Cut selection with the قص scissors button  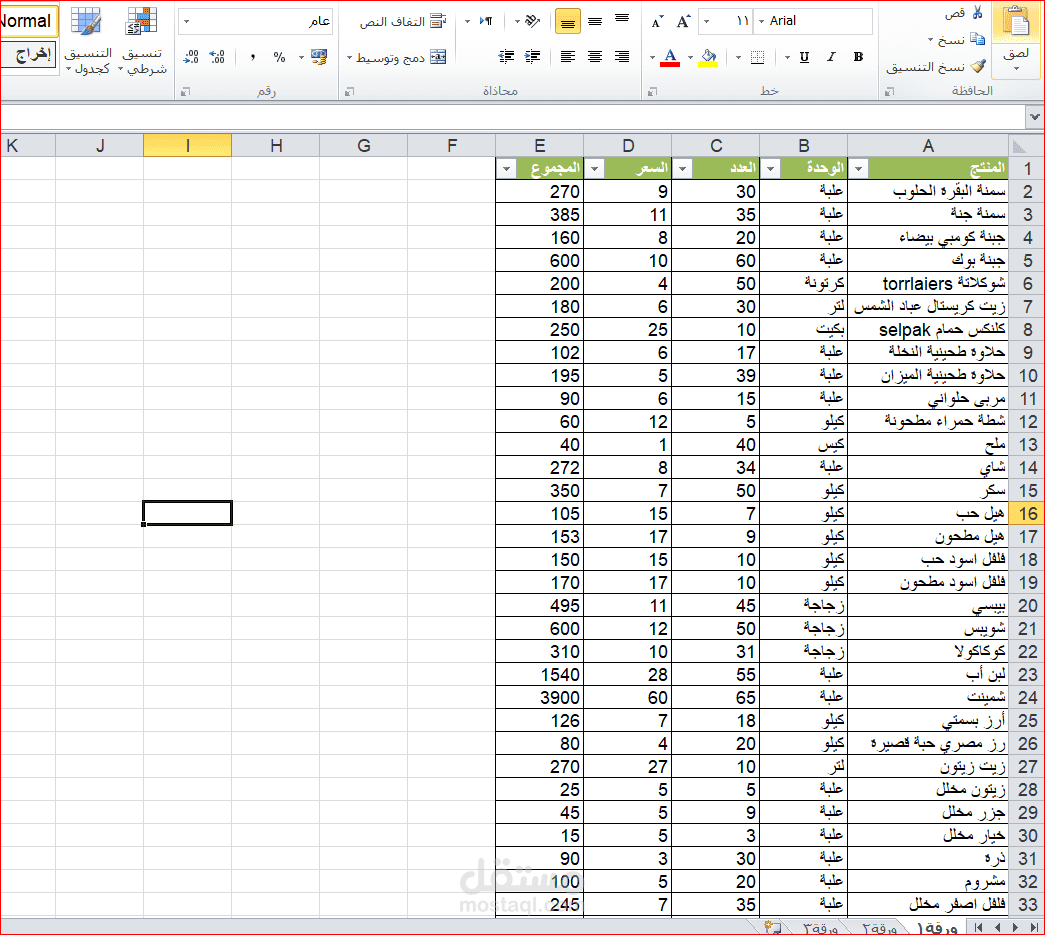click(963, 13)
